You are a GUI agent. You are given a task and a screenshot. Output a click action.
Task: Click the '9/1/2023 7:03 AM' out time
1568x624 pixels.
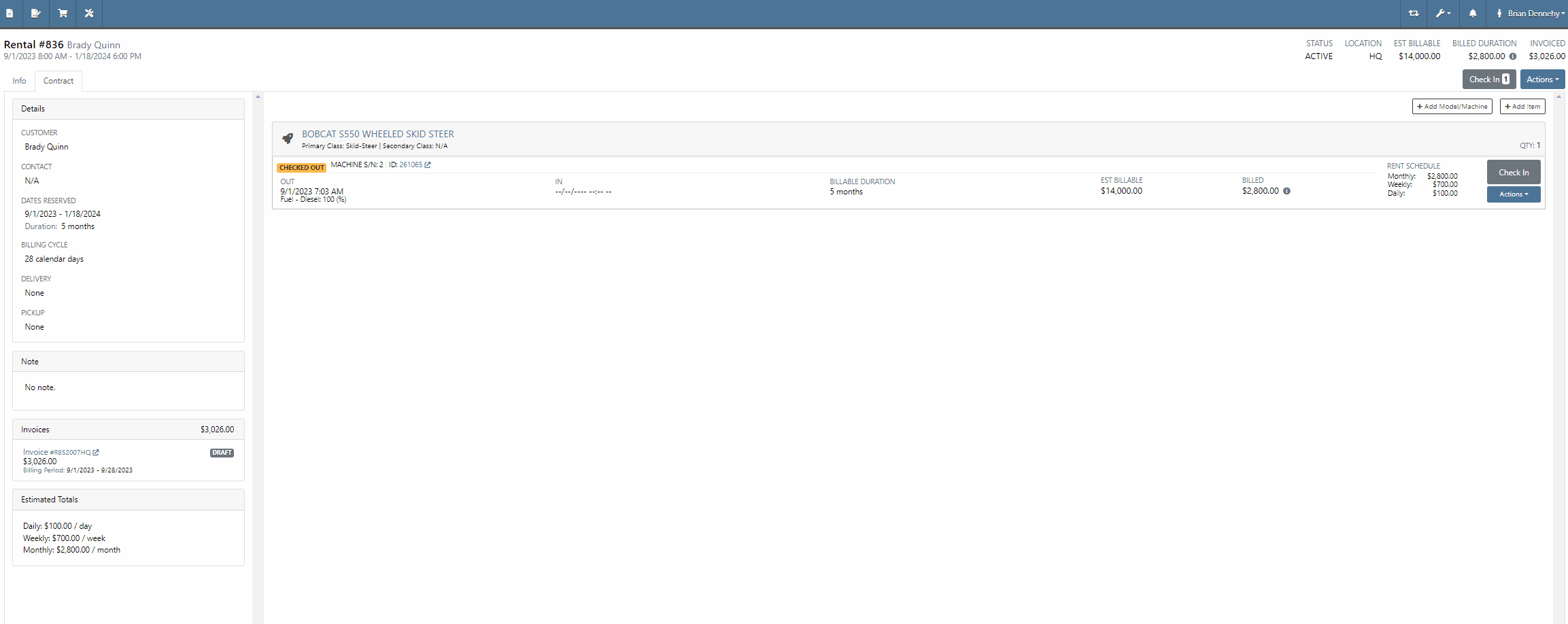coord(311,192)
